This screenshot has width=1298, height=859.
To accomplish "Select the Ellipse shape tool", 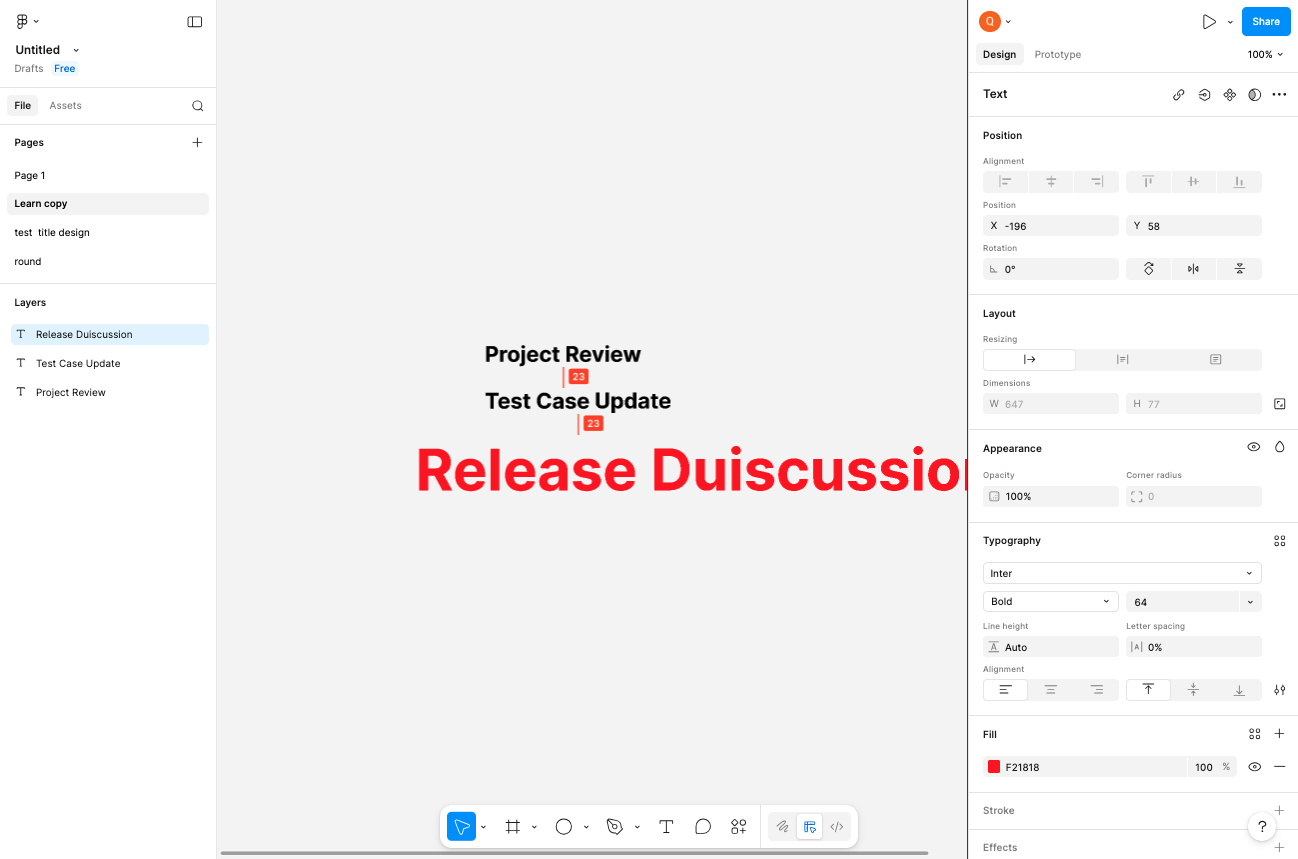I will tap(564, 827).
